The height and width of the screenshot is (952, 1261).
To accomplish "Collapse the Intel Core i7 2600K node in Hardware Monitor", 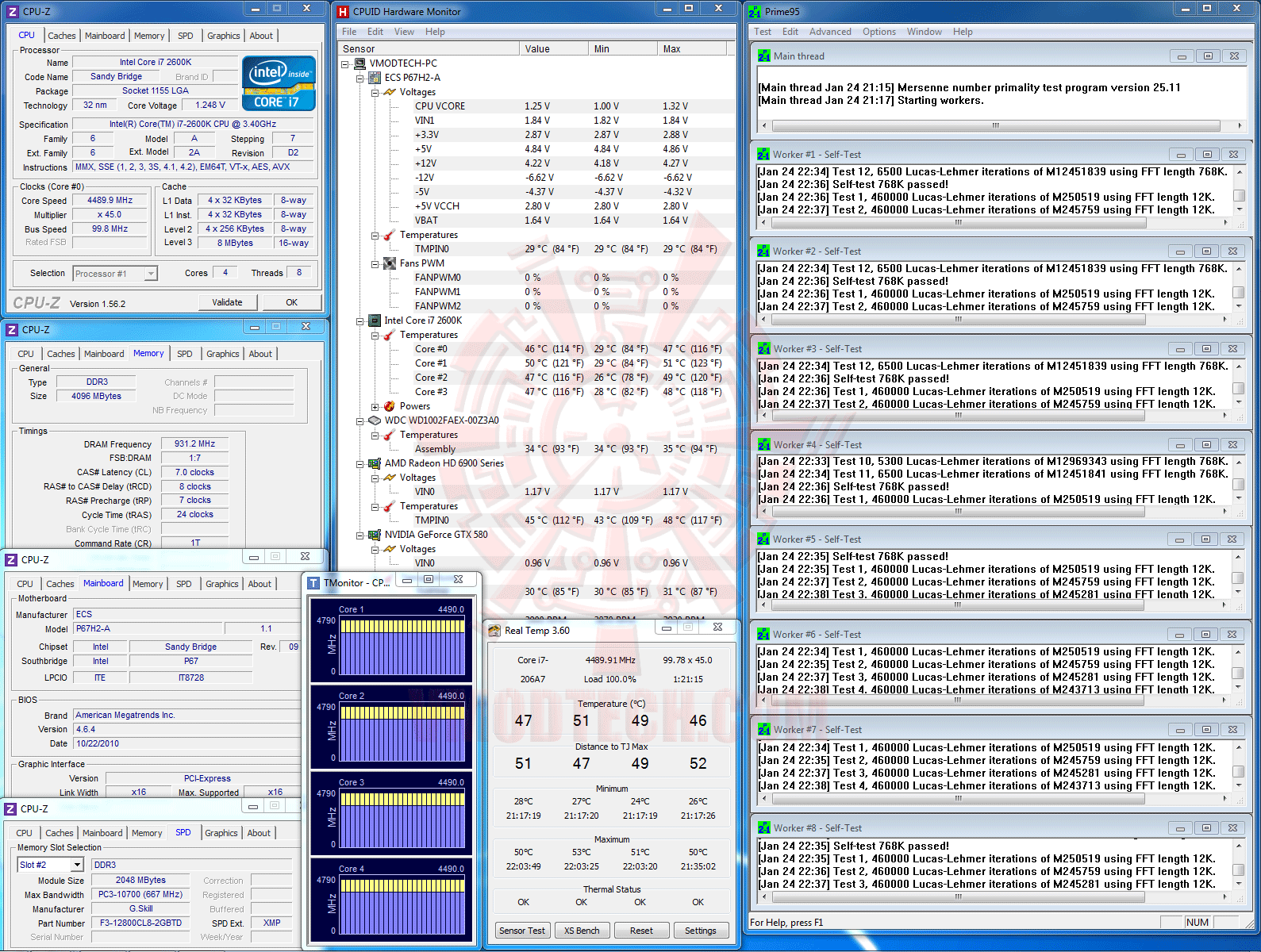I will click(360, 321).
